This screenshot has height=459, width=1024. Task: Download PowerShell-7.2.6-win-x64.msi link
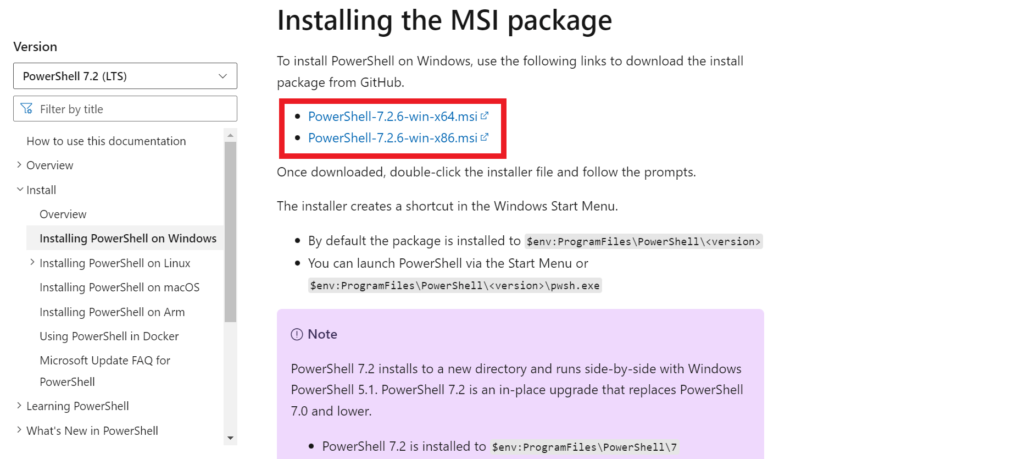(392, 116)
